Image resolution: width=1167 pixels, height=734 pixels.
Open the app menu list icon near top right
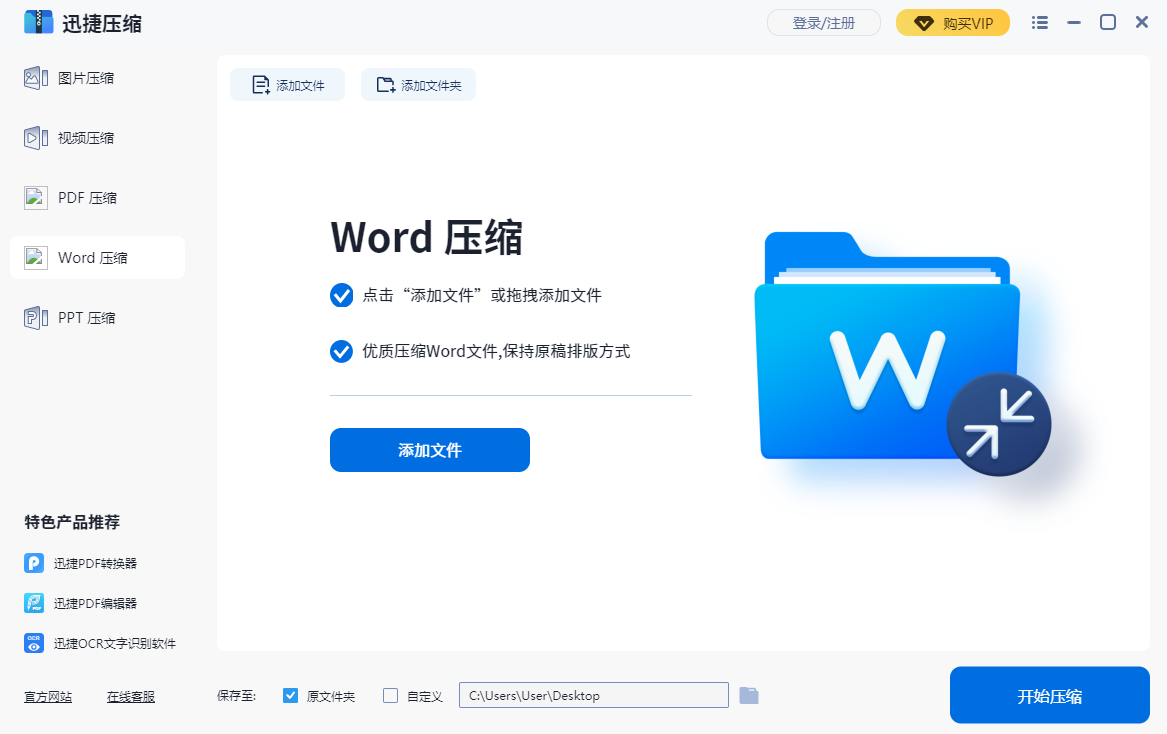(1039, 21)
